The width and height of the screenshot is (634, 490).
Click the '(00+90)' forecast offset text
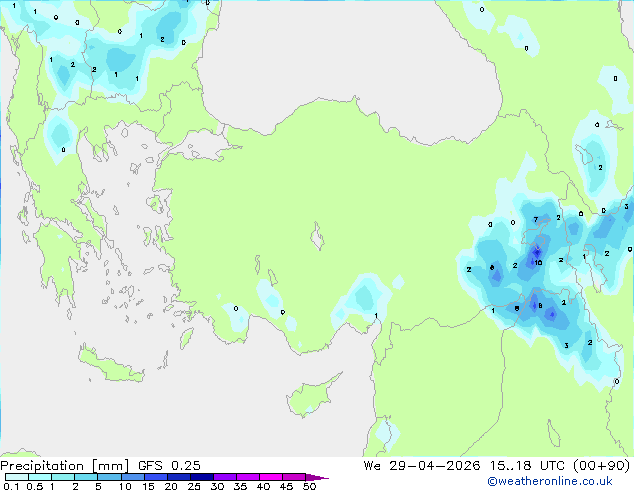(x=602, y=466)
